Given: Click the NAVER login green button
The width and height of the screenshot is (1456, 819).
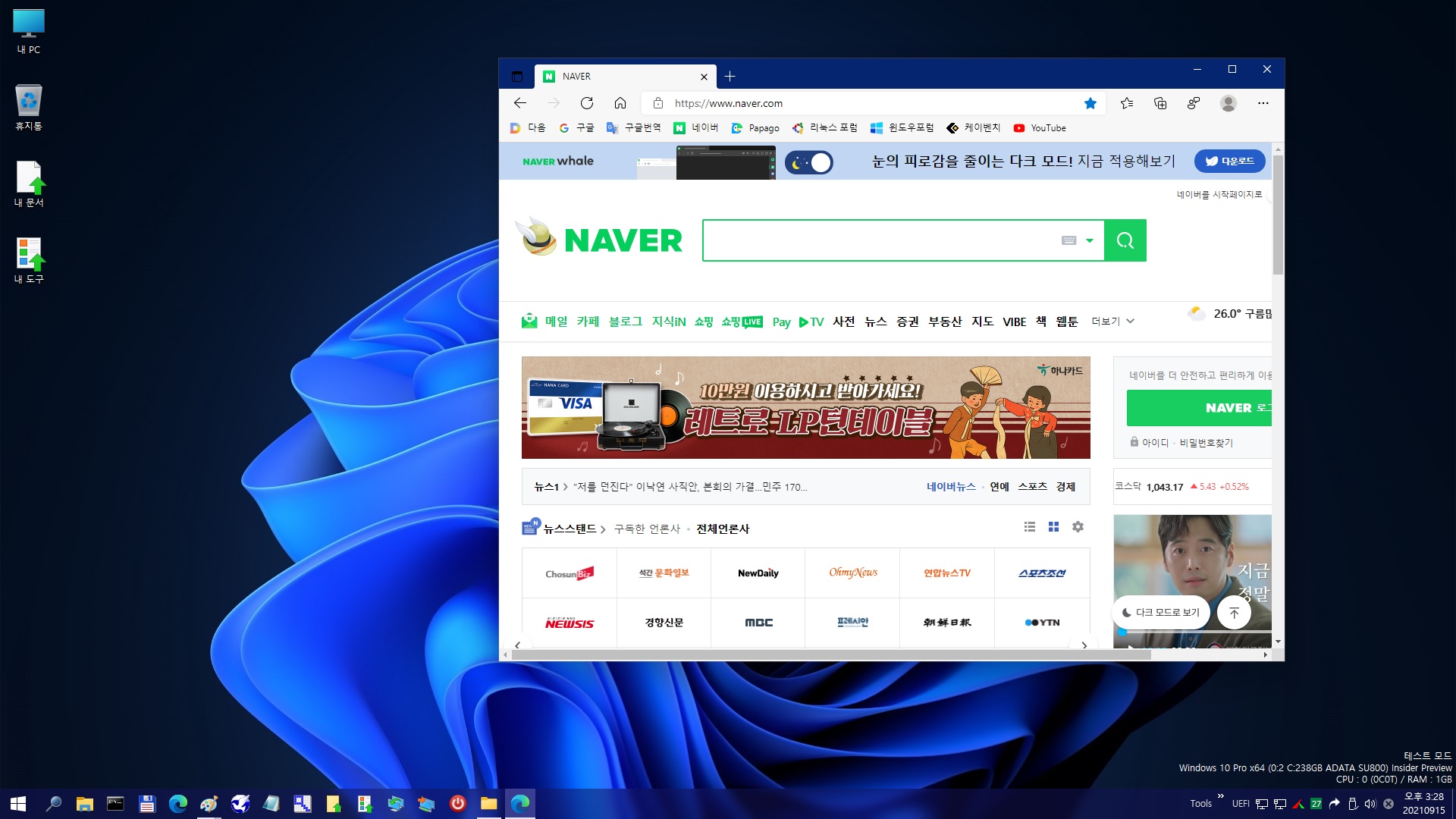Looking at the screenshot, I should 1199,408.
